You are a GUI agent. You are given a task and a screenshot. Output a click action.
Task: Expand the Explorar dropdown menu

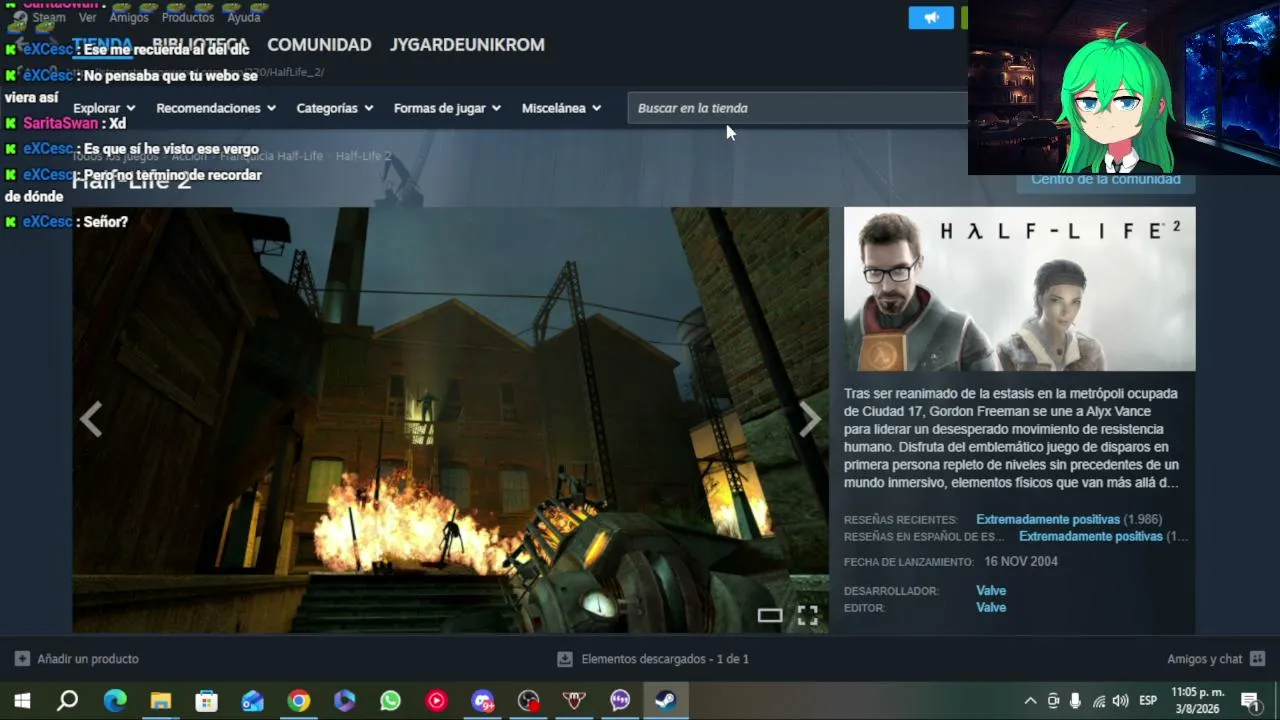(x=104, y=108)
